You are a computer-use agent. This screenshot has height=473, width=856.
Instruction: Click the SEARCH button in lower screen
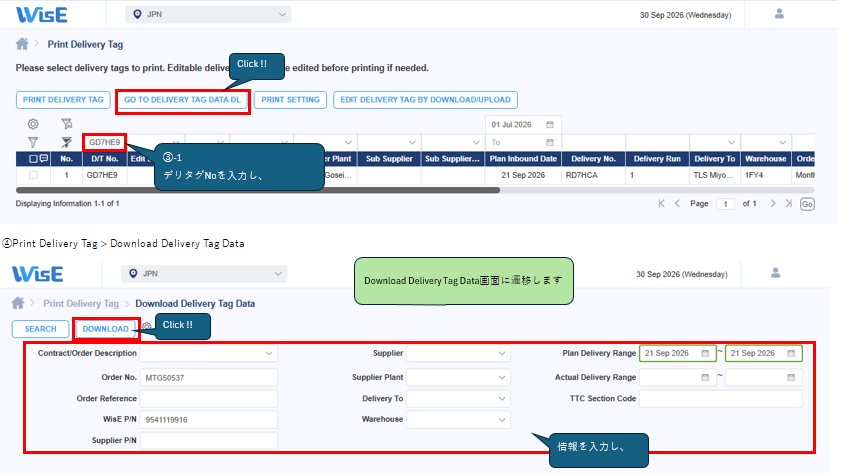pos(40,329)
